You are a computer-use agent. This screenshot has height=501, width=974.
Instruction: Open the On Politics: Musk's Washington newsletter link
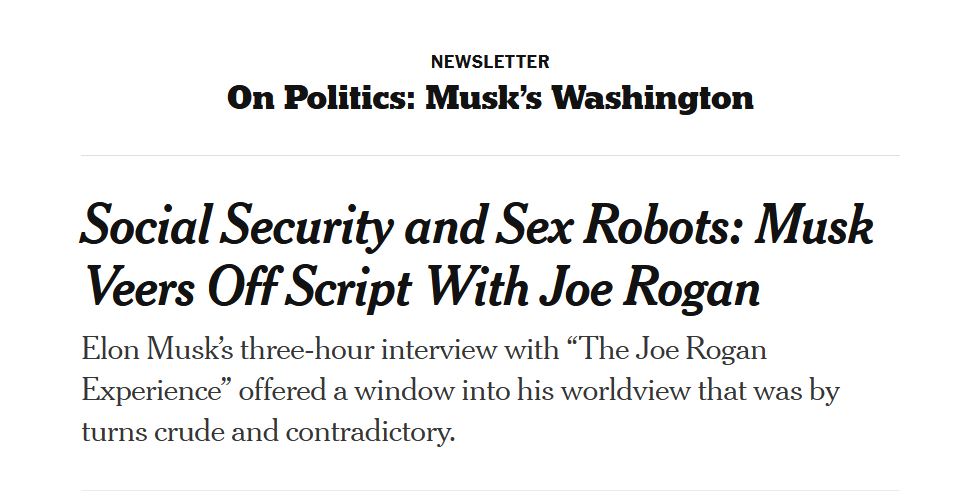pos(490,97)
